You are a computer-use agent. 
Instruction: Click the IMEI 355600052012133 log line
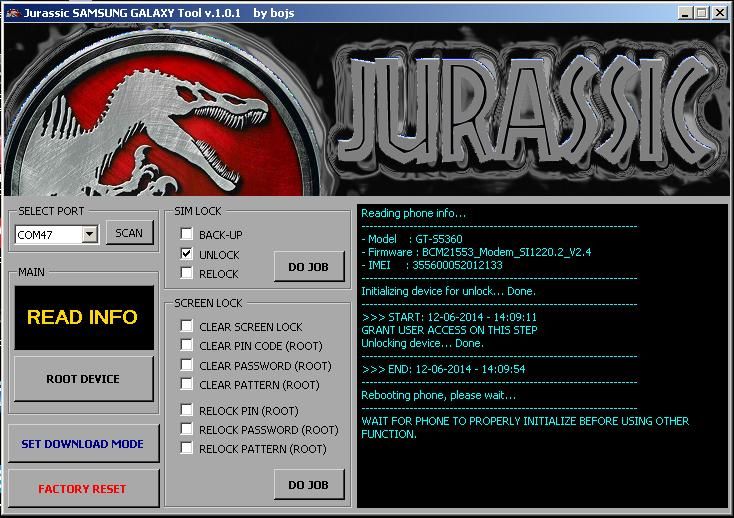[432, 265]
